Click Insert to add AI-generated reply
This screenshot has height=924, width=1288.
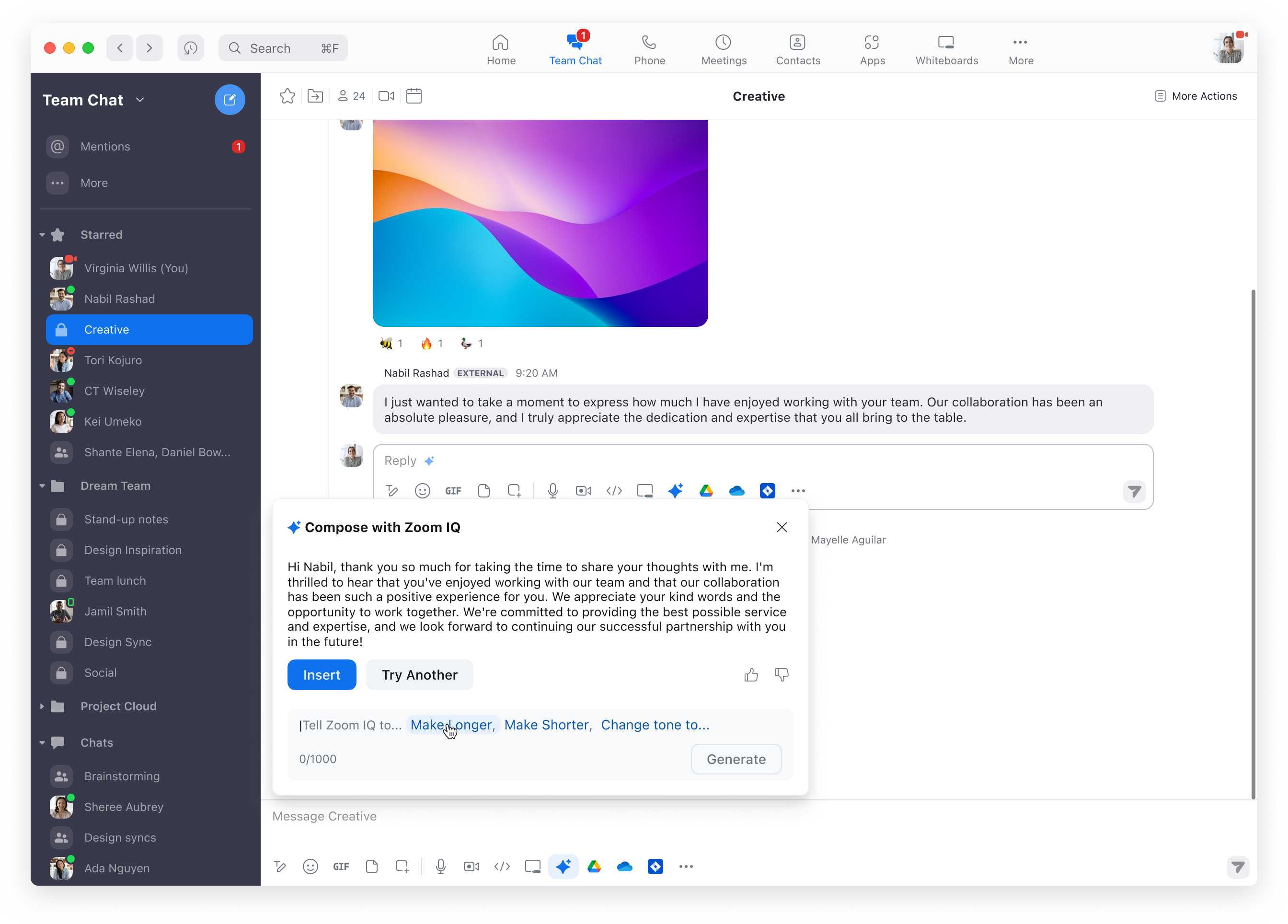(321, 674)
